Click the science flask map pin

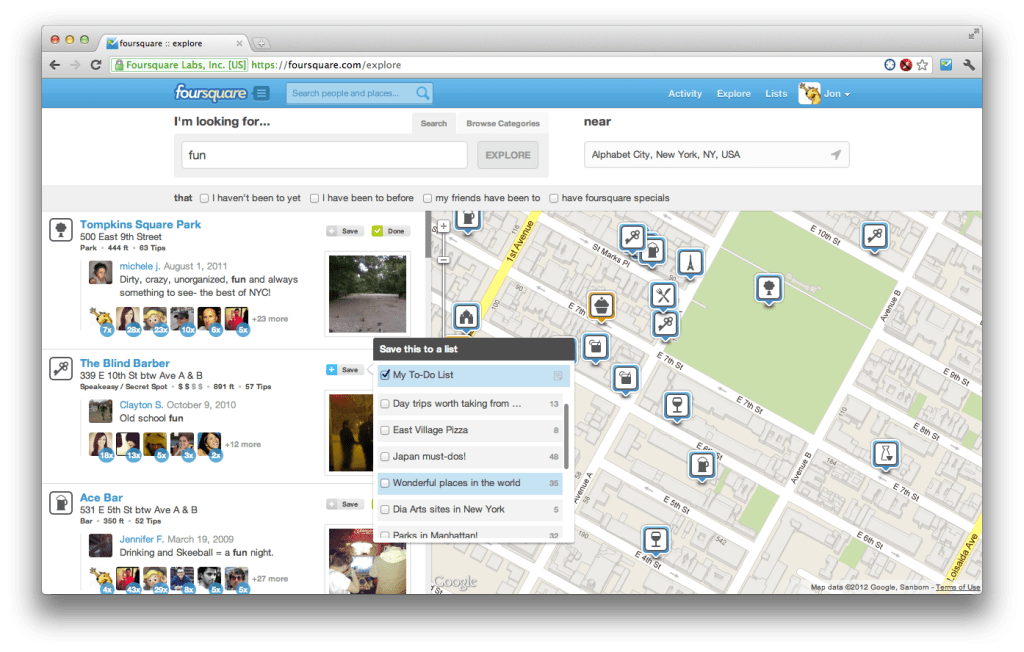tap(885, 453)
